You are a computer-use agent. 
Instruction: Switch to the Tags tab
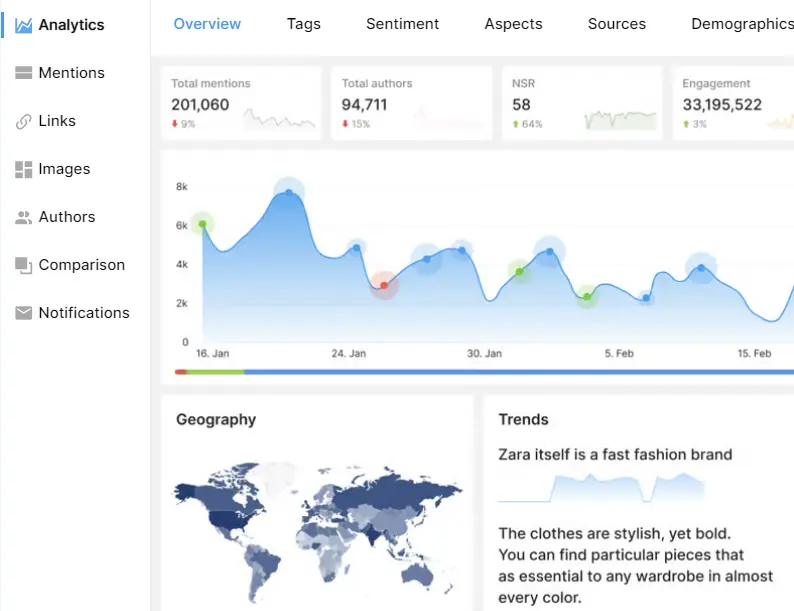click(x=304, y=24)
